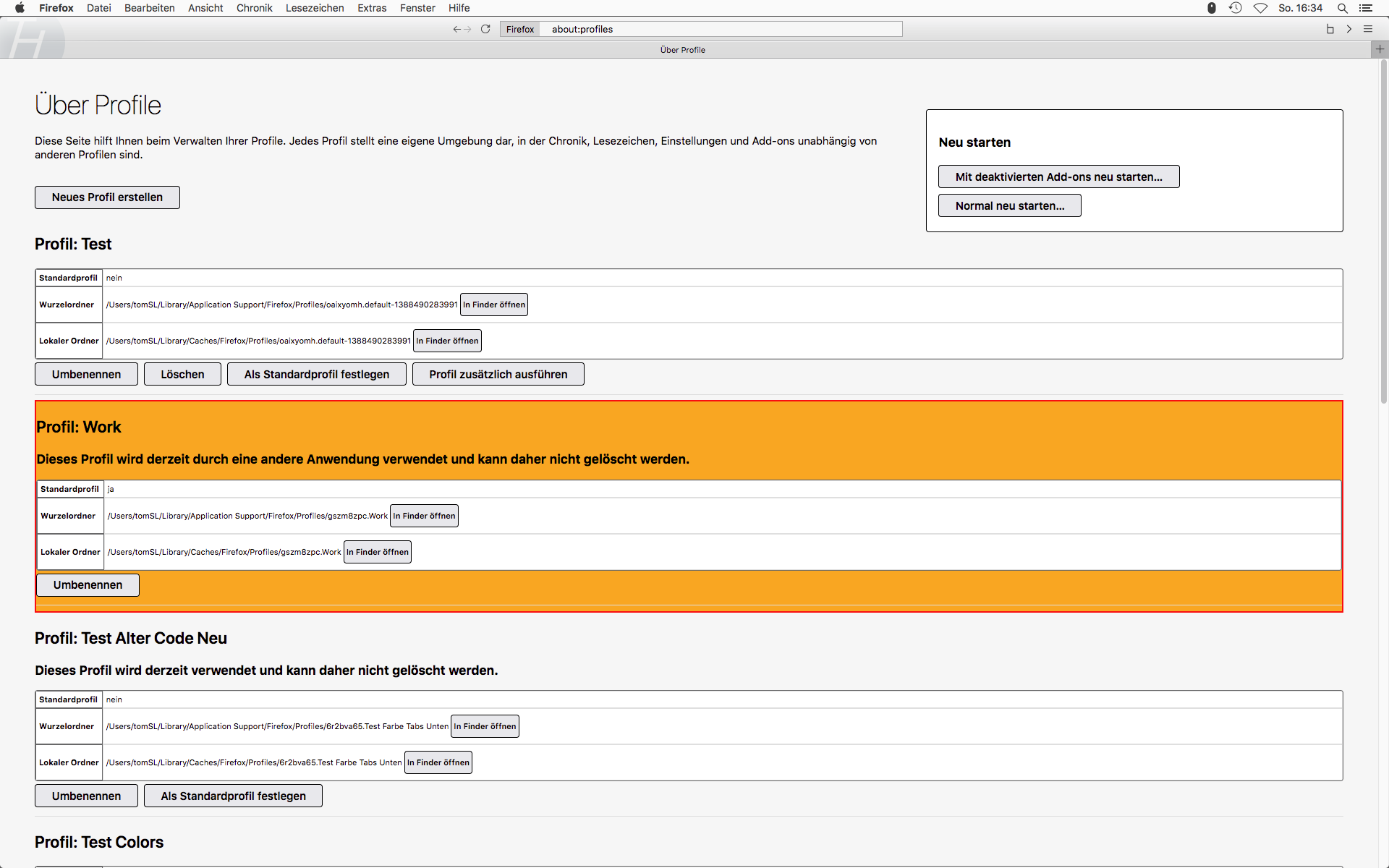Open a new tab with plus button
This screenshot has width=1389, height=868.
click(1380, 49)
